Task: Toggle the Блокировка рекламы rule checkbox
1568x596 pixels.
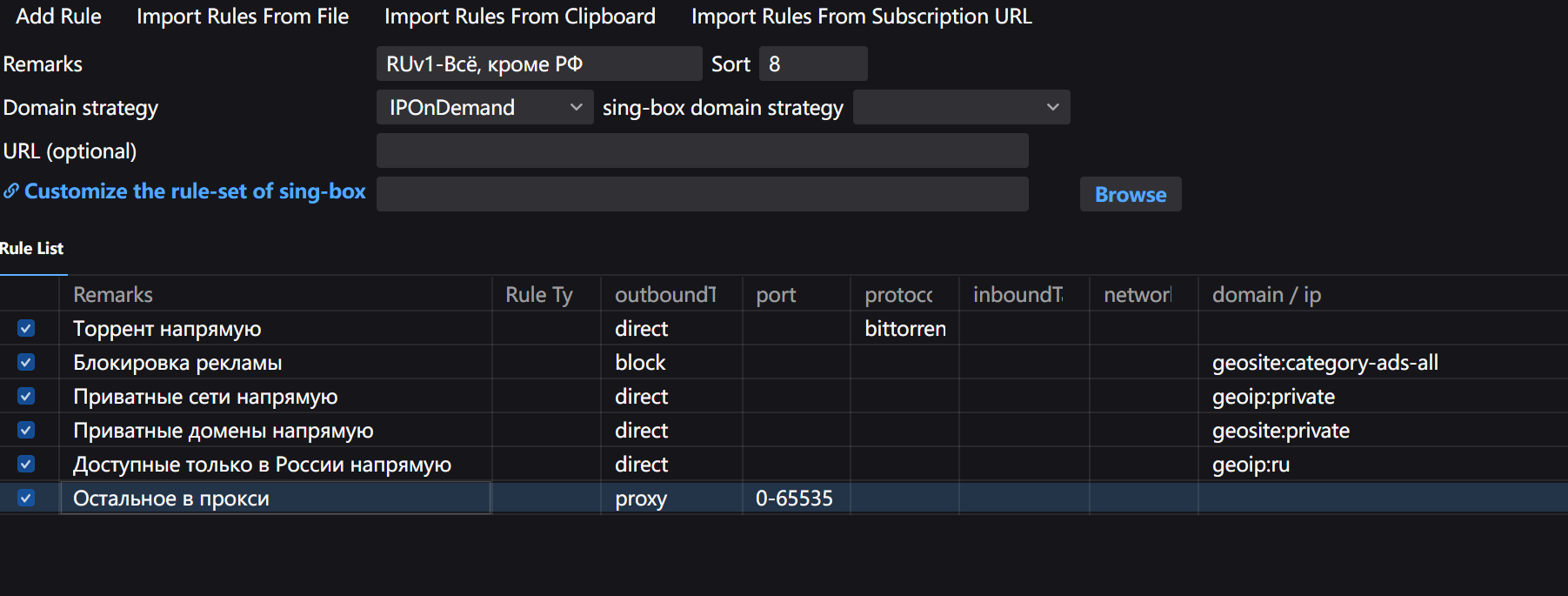Action: pyautogui.click(x=26, y=363)
